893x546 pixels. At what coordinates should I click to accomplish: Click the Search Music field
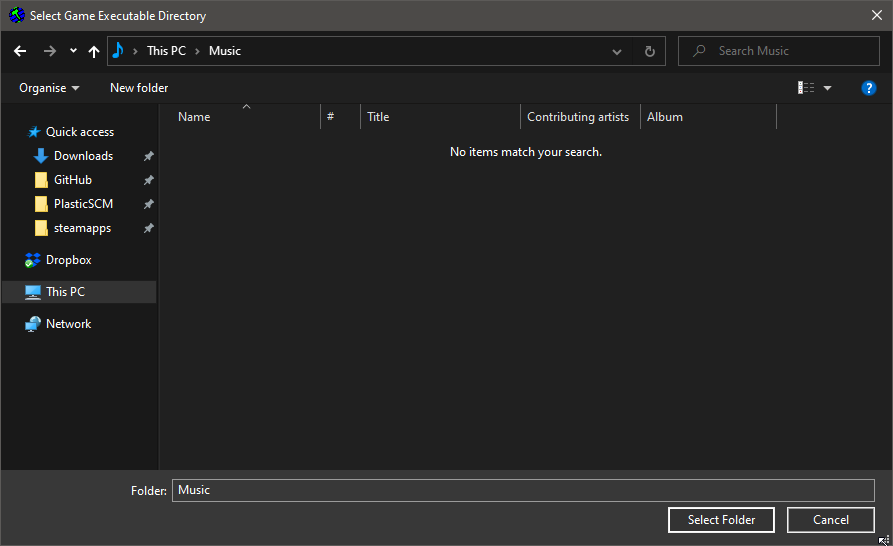tap(779, 51)
